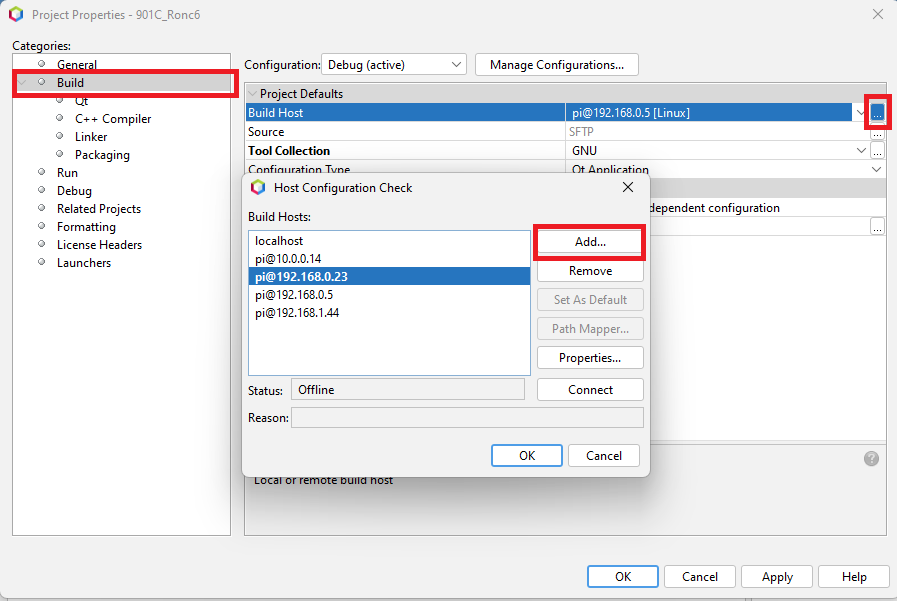Select the Linker category
Image resolution: width=897 pixels, height=601 pixels.
pos(90,137)
